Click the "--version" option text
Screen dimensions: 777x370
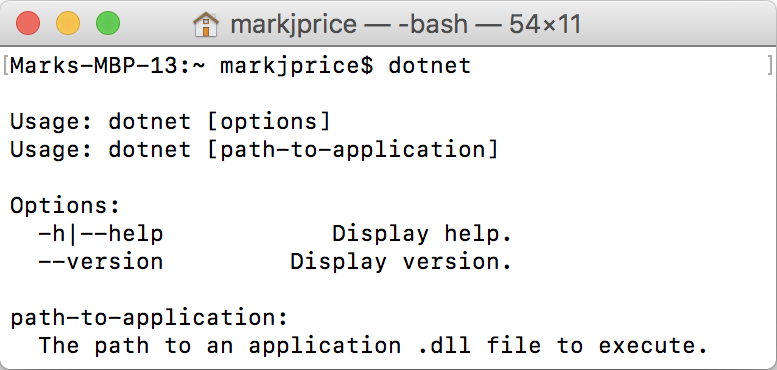click(x=101, y=262)
